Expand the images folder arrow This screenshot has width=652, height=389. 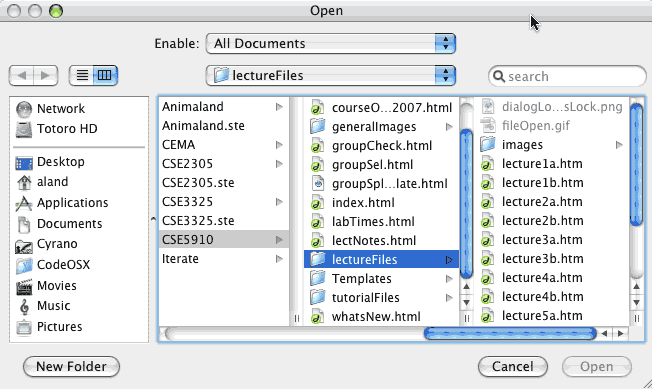coord(619,145)
